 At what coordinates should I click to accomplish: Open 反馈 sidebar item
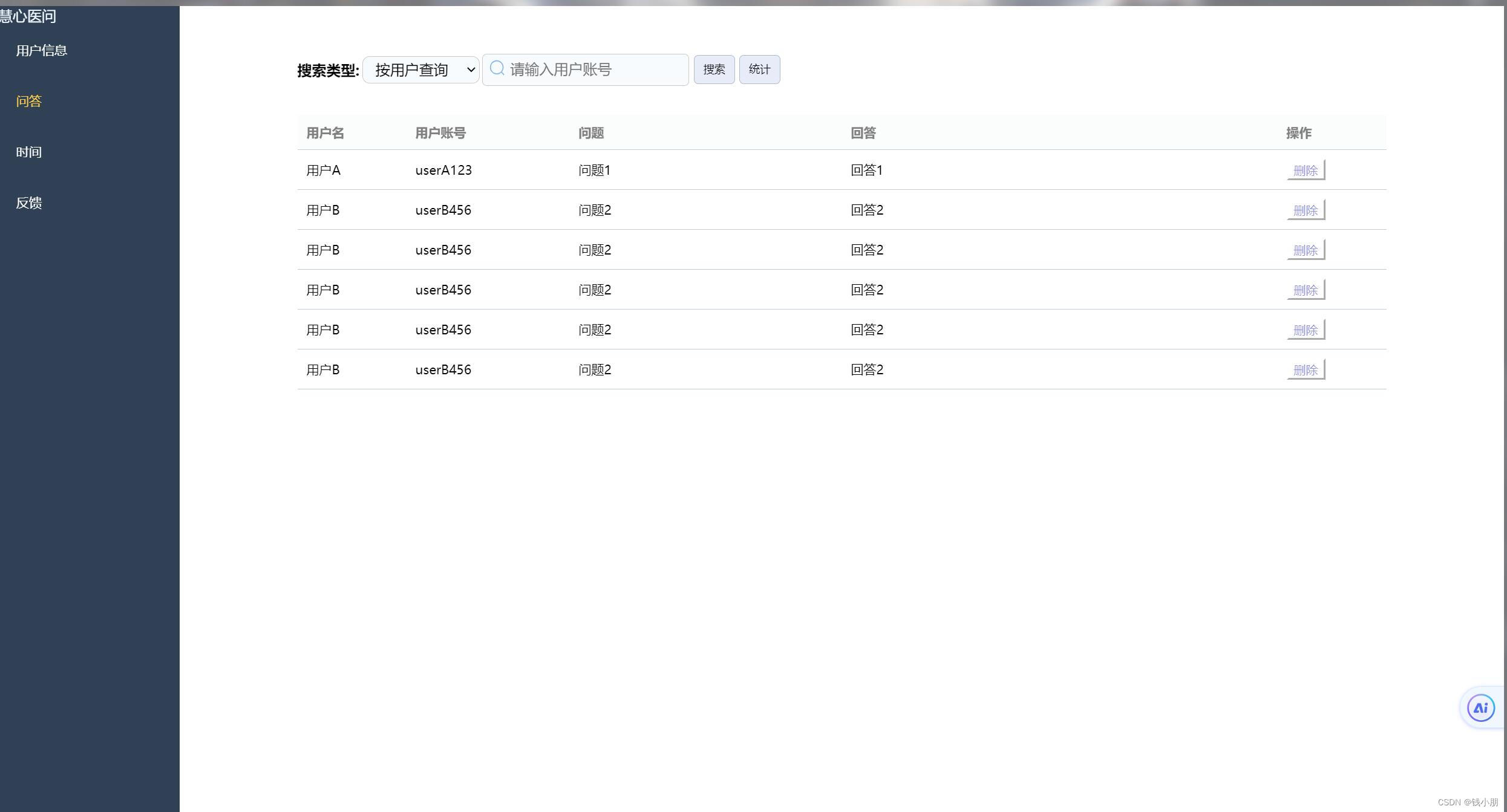click(x=29, y=203)
